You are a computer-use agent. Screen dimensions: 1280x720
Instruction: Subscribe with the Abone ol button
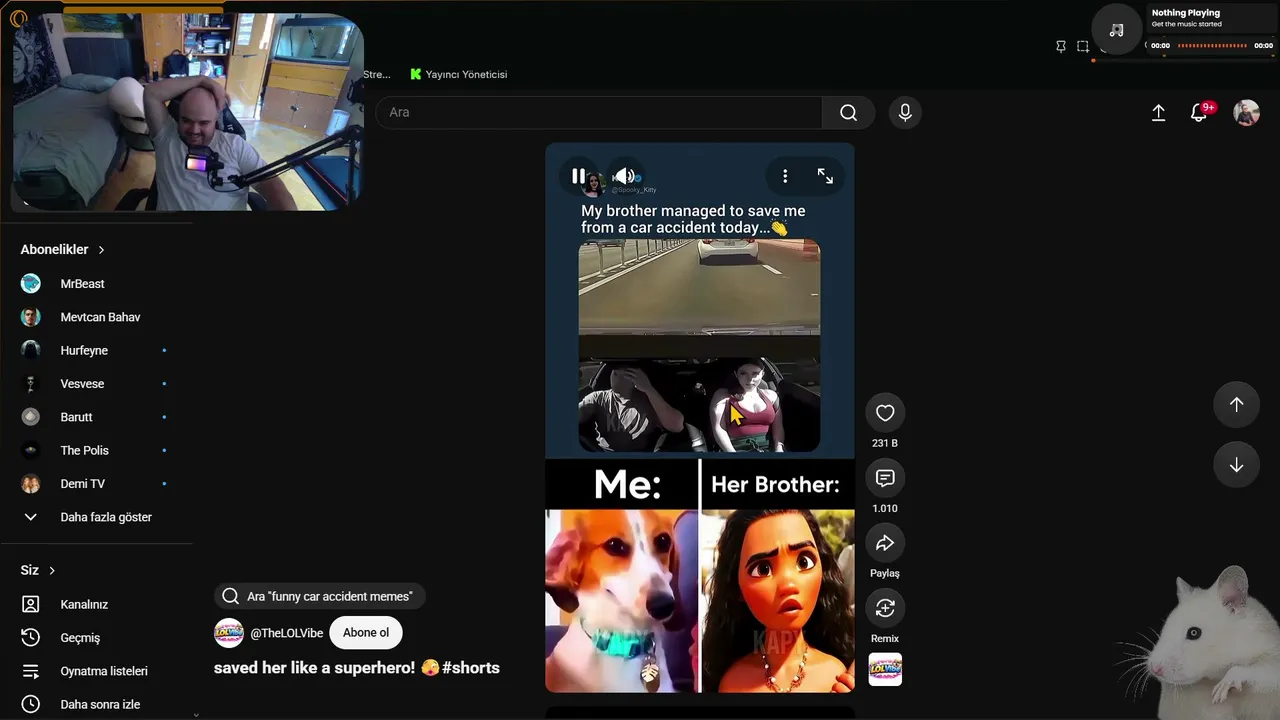[x=366, y=633]
